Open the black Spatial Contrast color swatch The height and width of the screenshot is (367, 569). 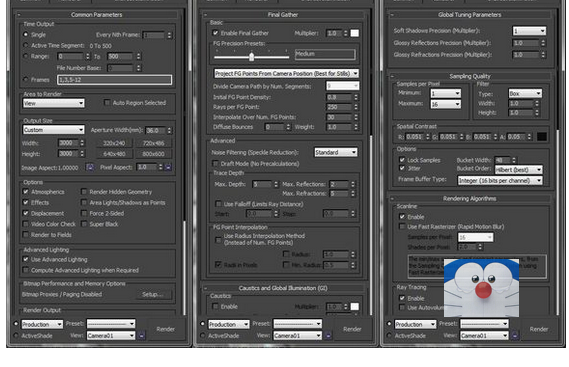(542, 137)
